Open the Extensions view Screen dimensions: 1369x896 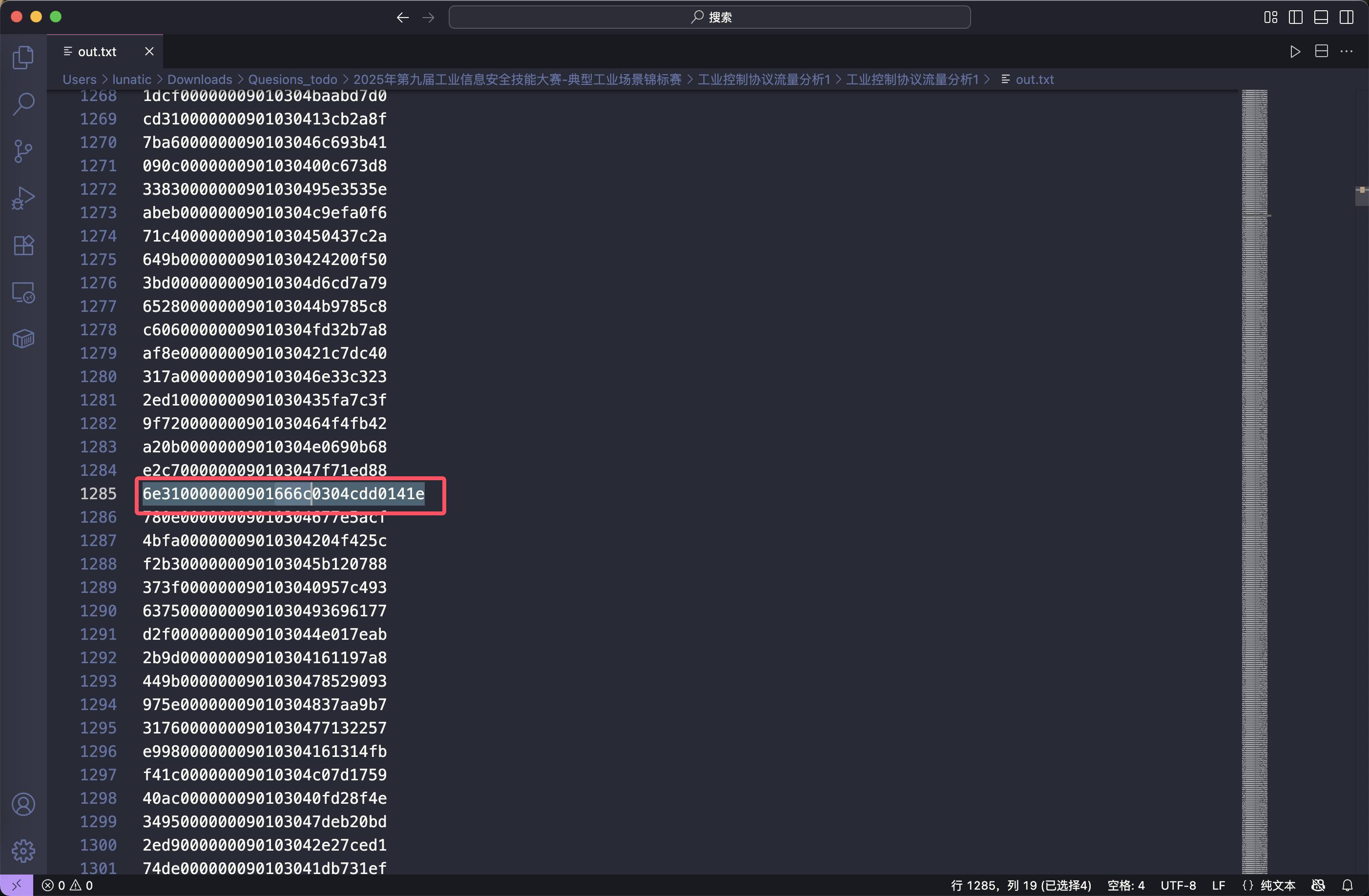pos(23,245)
